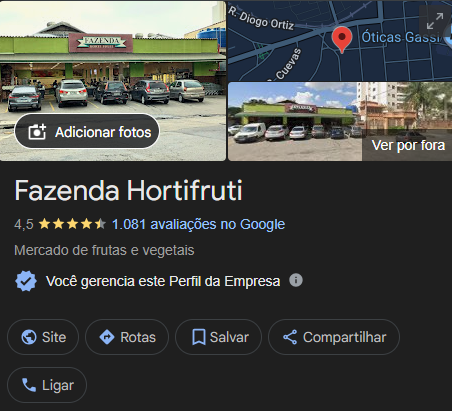Click the Ligar button text
The image size is (452, 411).
(58, 385)
